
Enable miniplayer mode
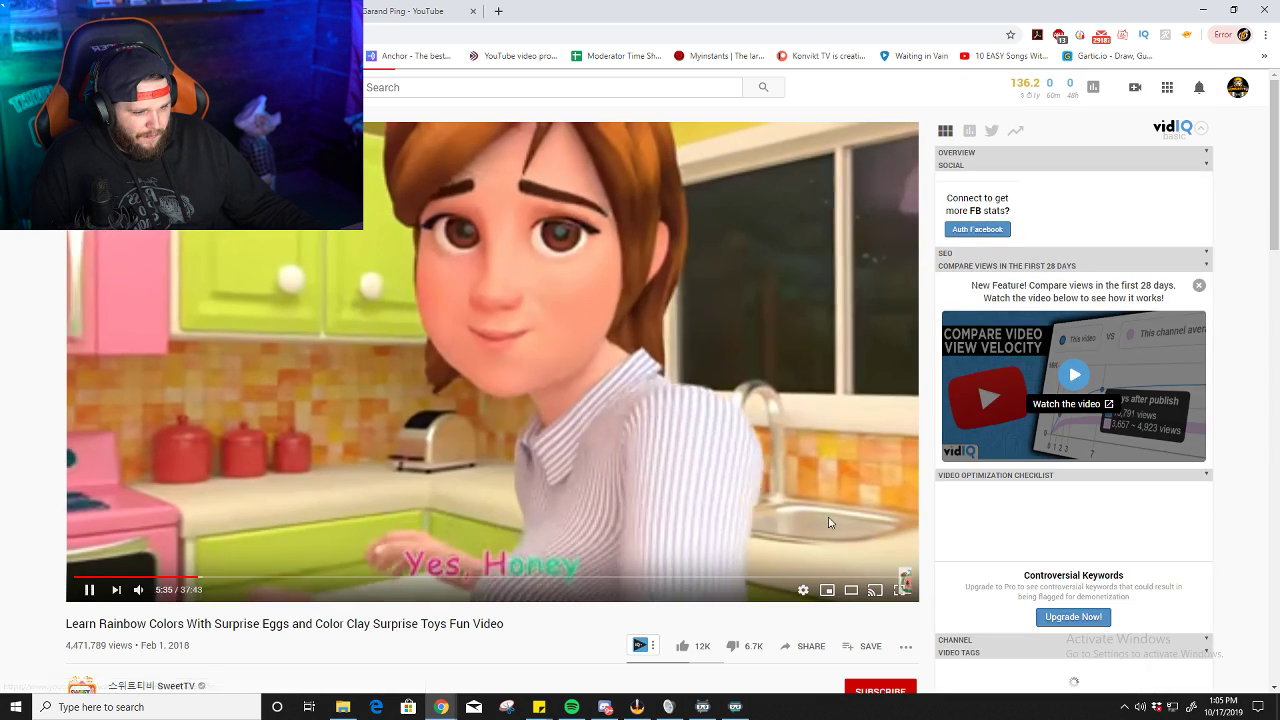point(827,590)
